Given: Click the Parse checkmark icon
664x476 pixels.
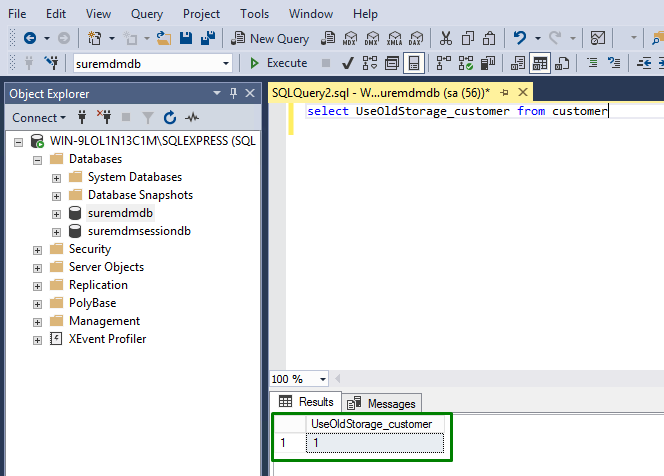Looking at the screenshot, I should [348, 64].
